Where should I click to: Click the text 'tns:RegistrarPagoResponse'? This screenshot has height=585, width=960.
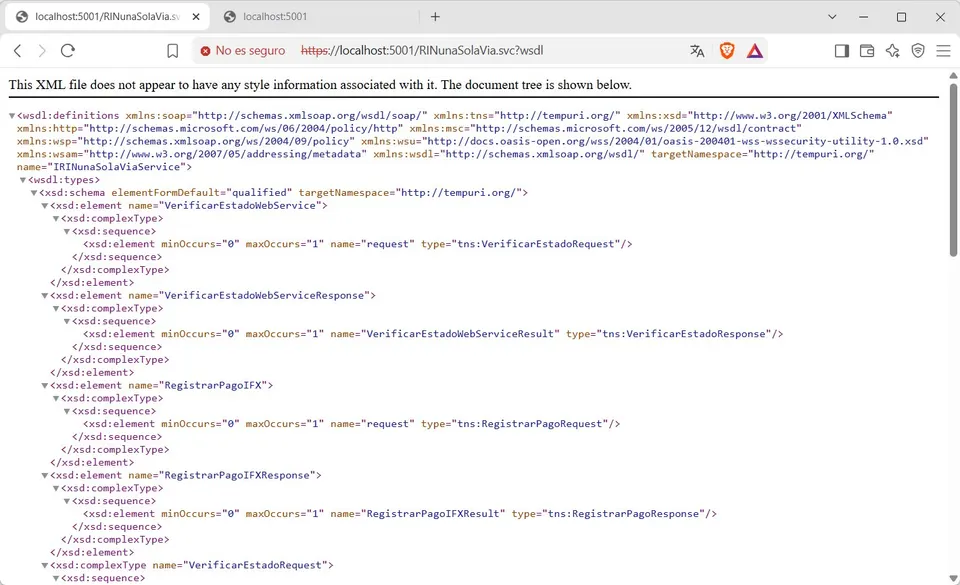click(624, 514)
